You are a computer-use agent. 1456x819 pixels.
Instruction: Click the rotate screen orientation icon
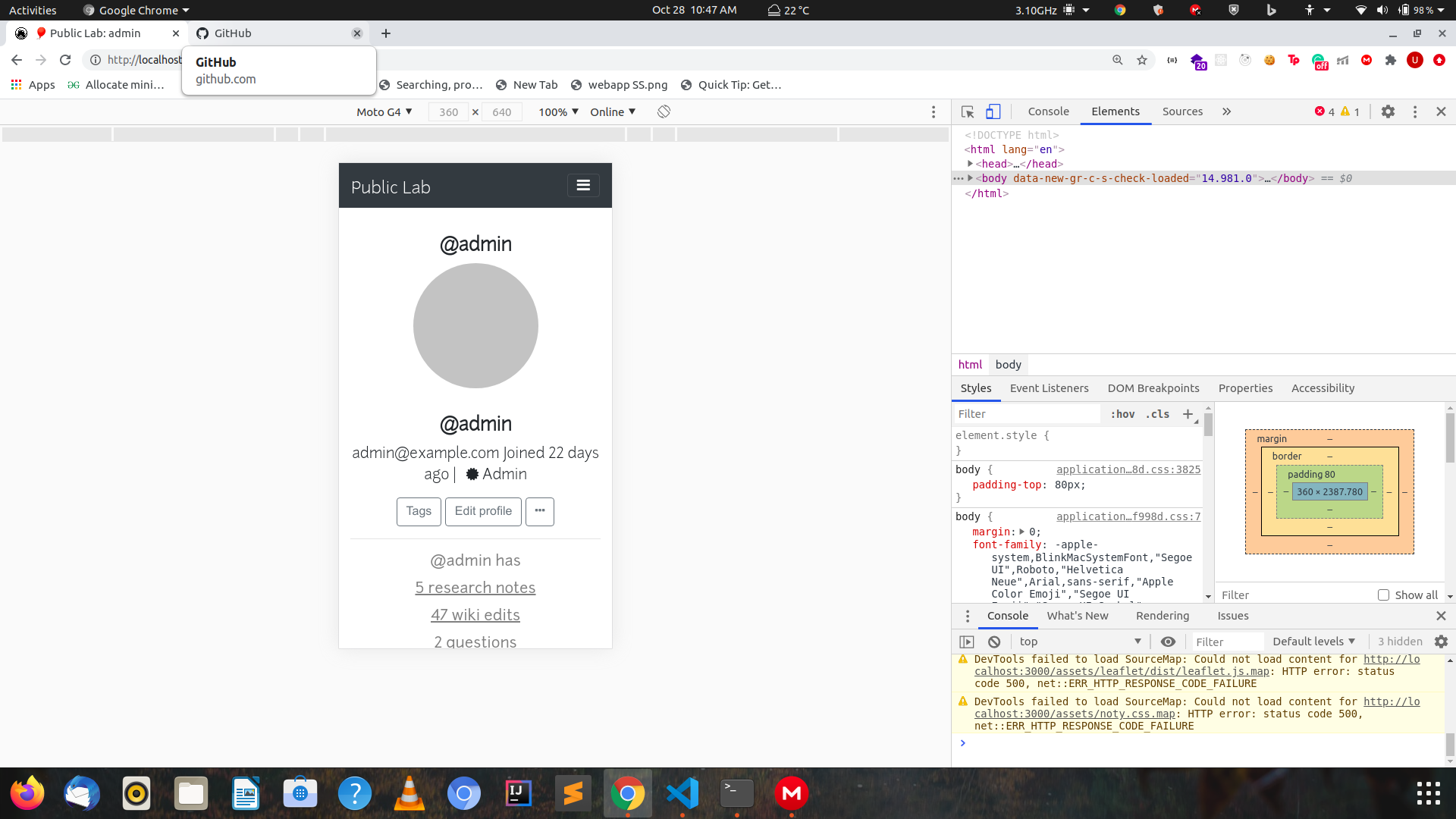click(x=664, y=111)
